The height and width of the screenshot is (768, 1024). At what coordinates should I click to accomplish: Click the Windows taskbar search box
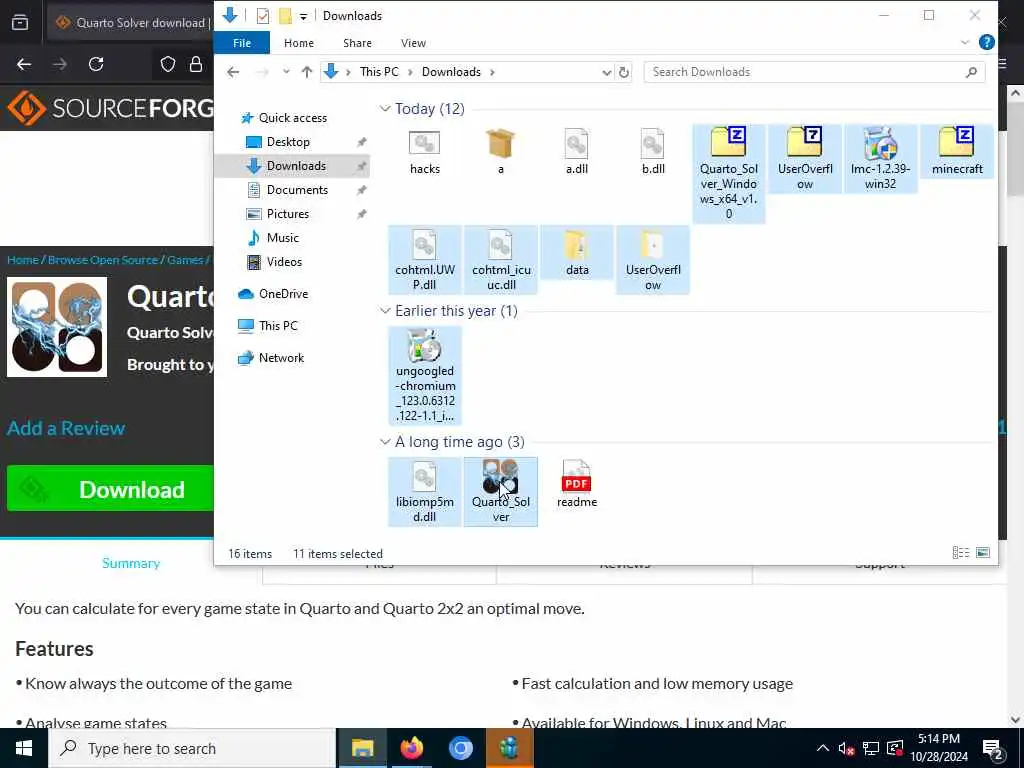192,748
